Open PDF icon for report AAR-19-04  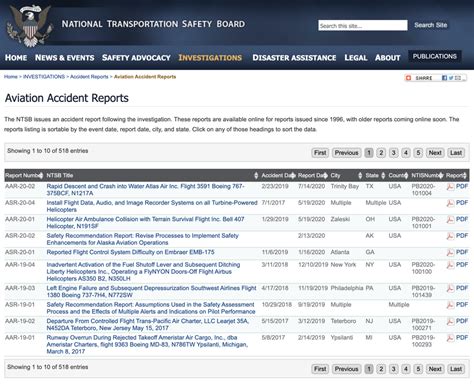[450, 265]
